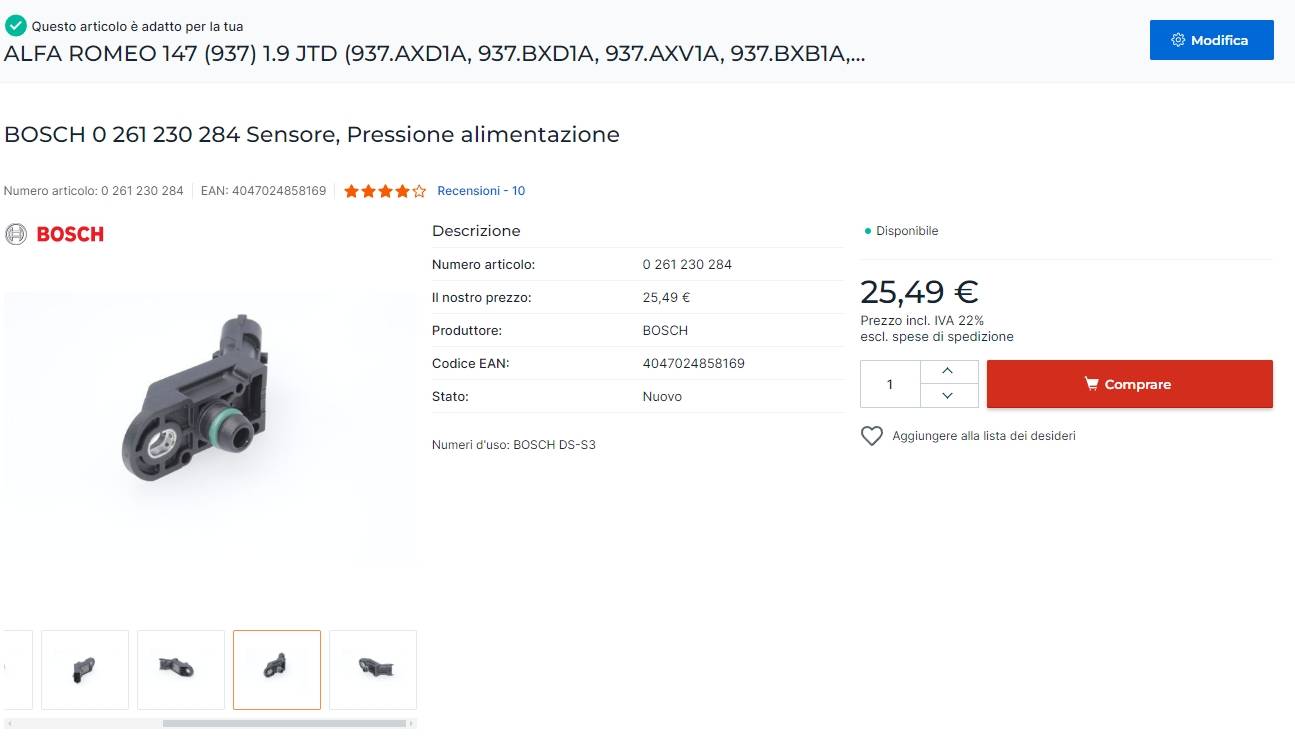The width and height of the screenshot is (1295, 737).
Task: Click the Bosch brand logo
Action: click(x=55, y=234)
